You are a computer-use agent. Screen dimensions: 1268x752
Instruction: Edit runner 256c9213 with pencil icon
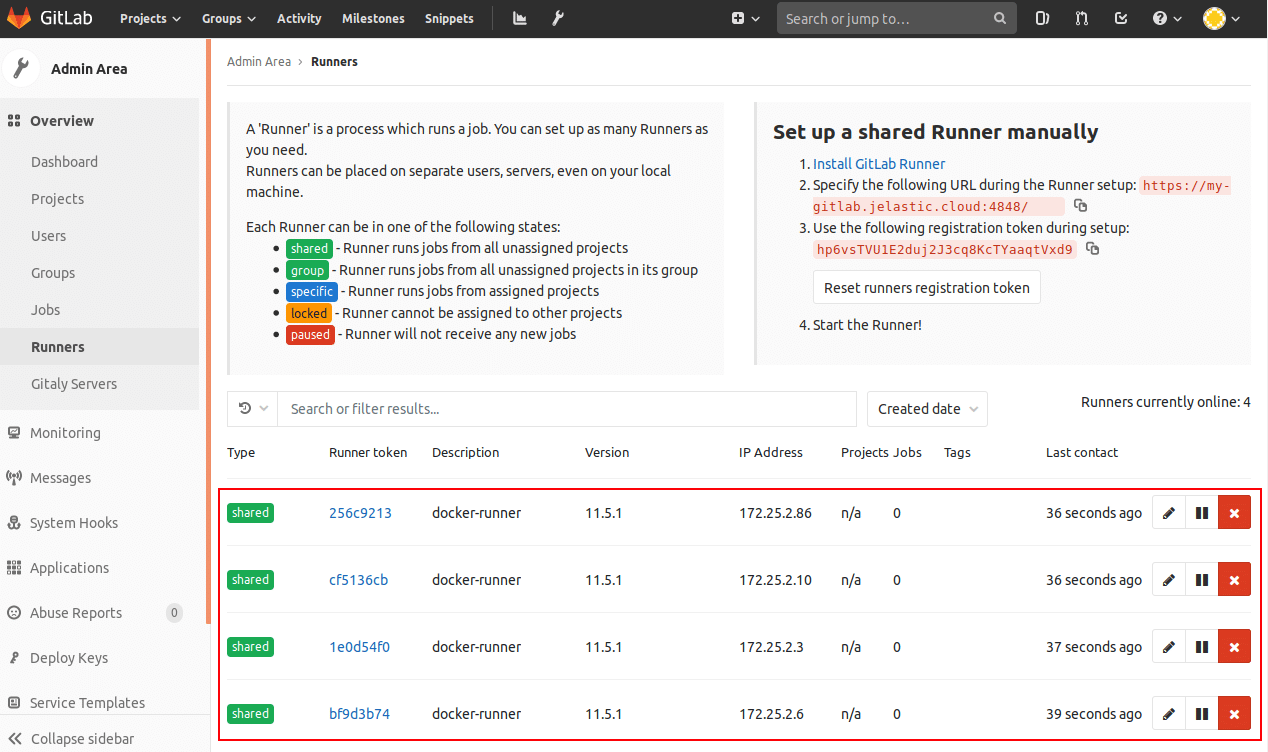1169,513
